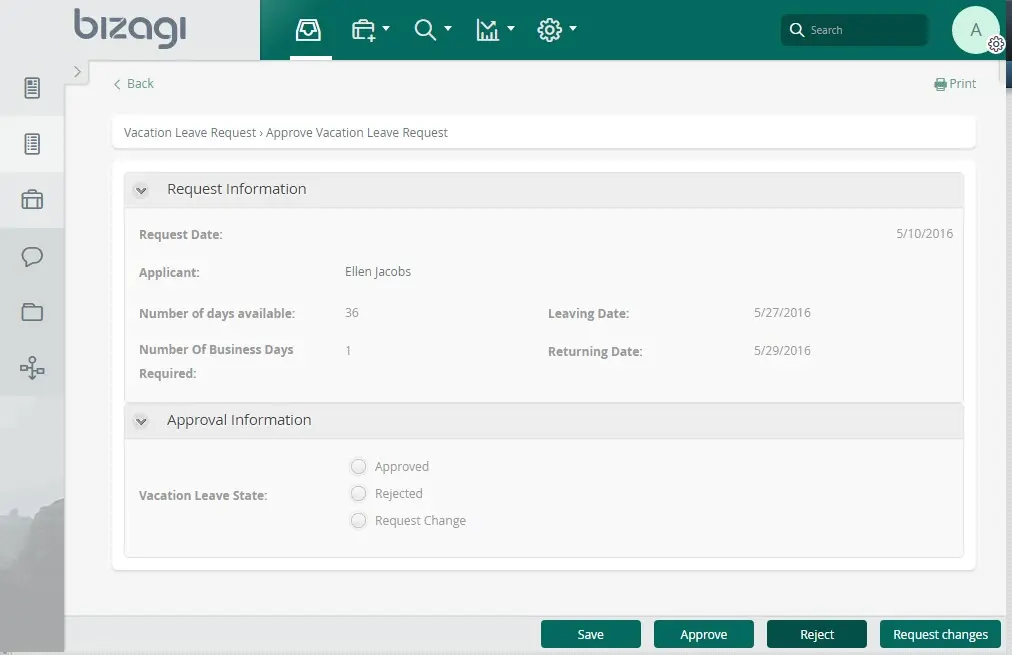
Task: Click the leaving date 5/27/2016
Action: (x=782, y=312)
